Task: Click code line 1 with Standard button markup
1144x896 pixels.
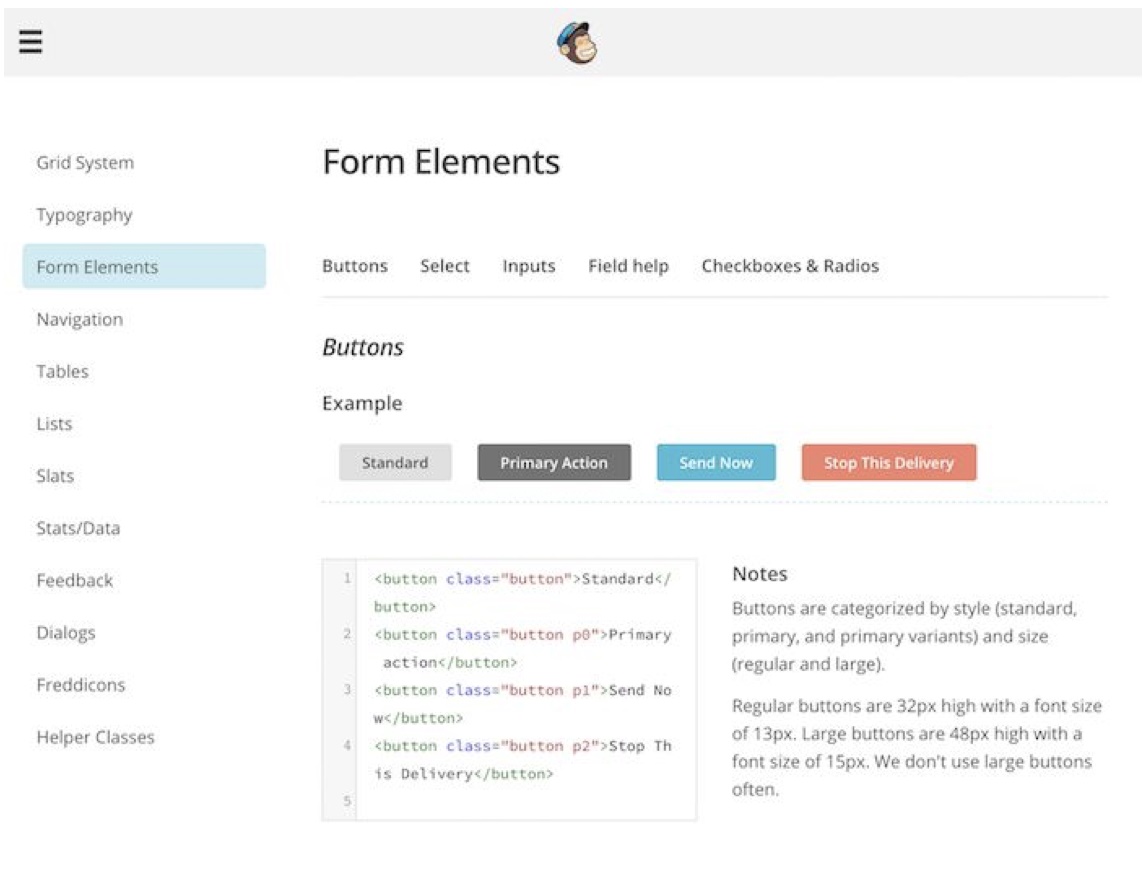Action: click(x=522, y=592)
